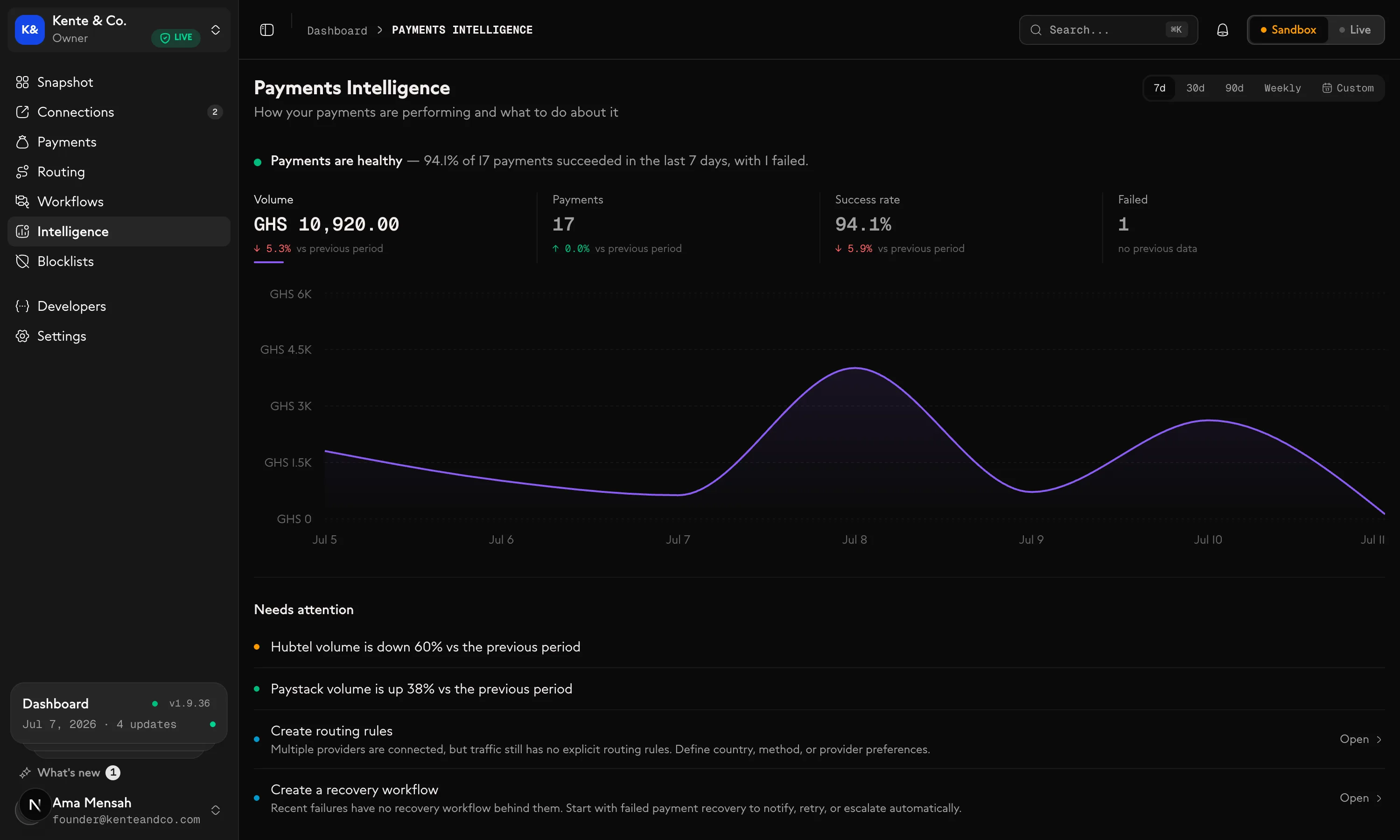
Task: Select the 7d time range
Action: coord(1159,88)
